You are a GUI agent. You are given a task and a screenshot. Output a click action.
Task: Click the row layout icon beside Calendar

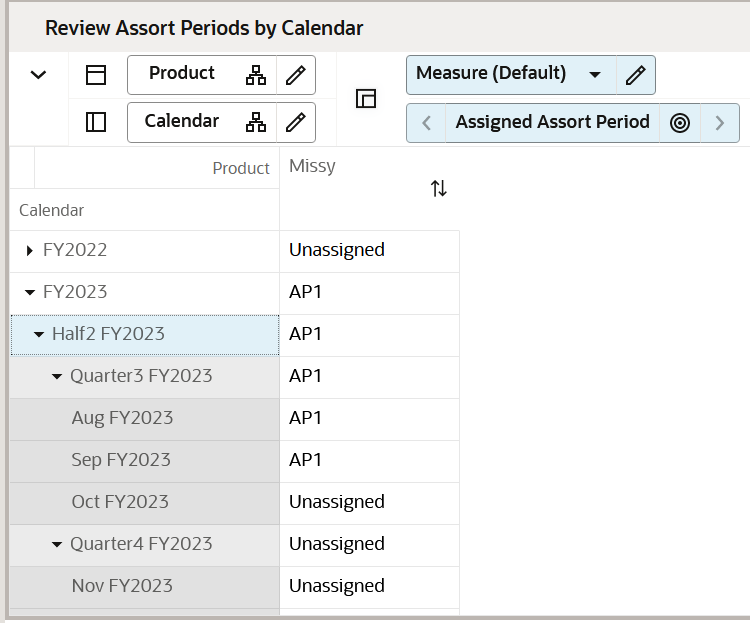click(x=96, y=122)
